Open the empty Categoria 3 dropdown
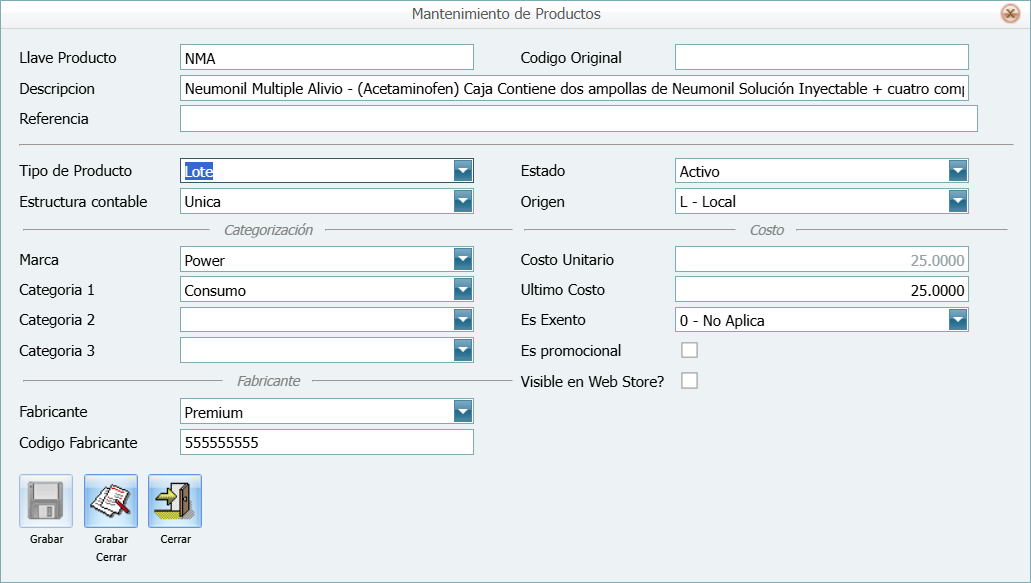Screen dimensions: 1031x583 [462, 351]
